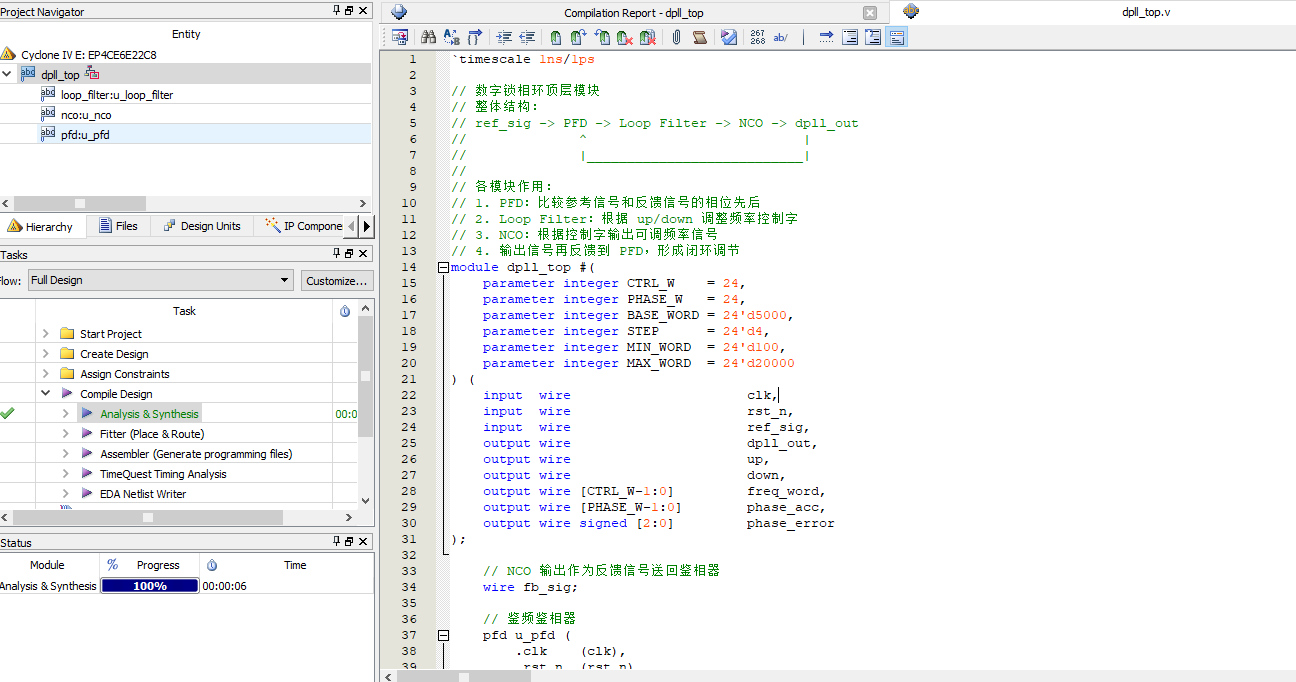
Task: Select the Hierarchy tab
Action: [40, 226]
